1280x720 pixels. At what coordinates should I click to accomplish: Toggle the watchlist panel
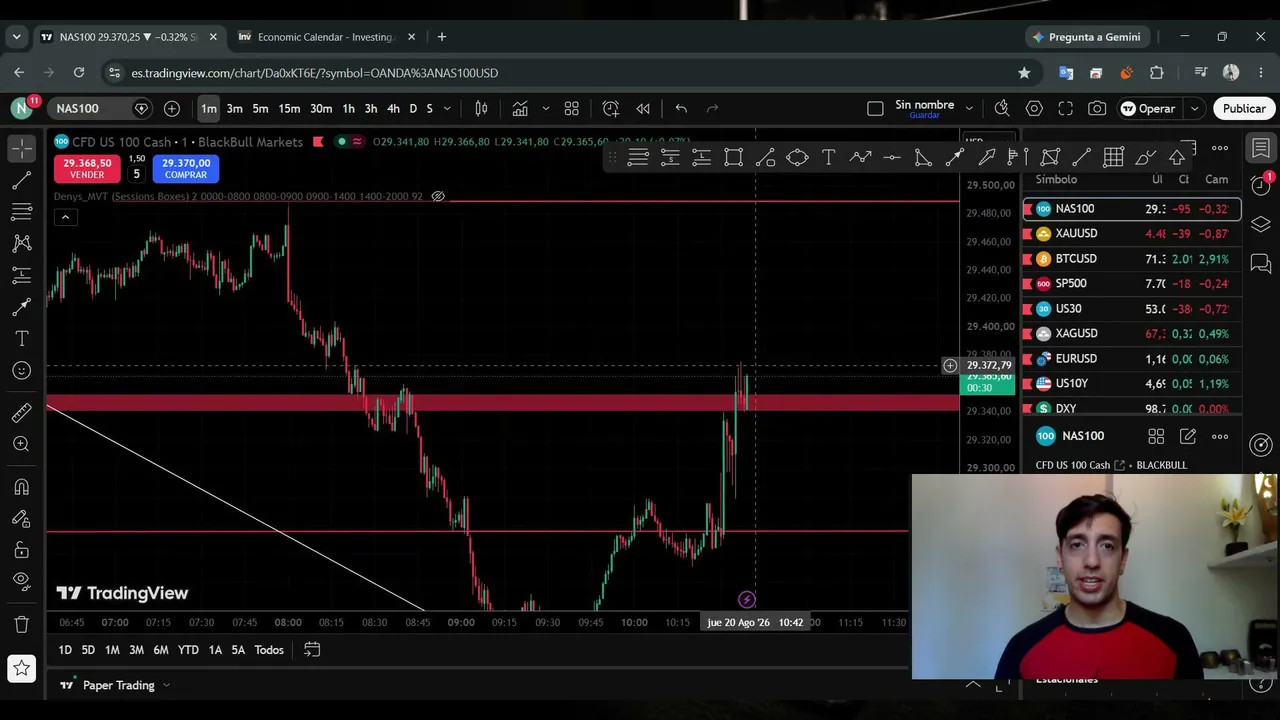1261,149
